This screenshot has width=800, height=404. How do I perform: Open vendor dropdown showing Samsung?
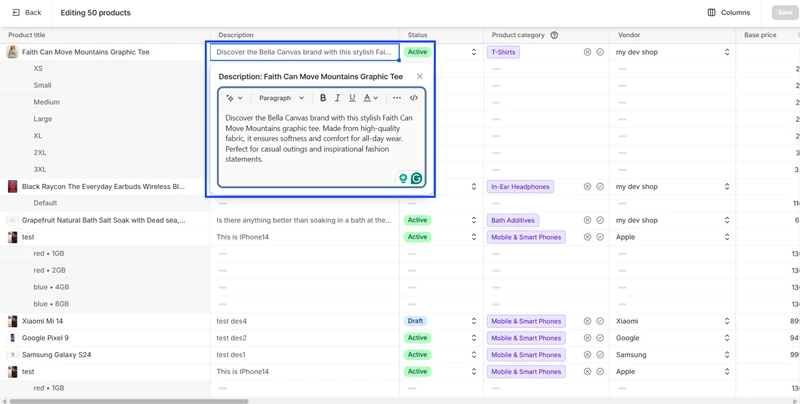pos(727,355)
